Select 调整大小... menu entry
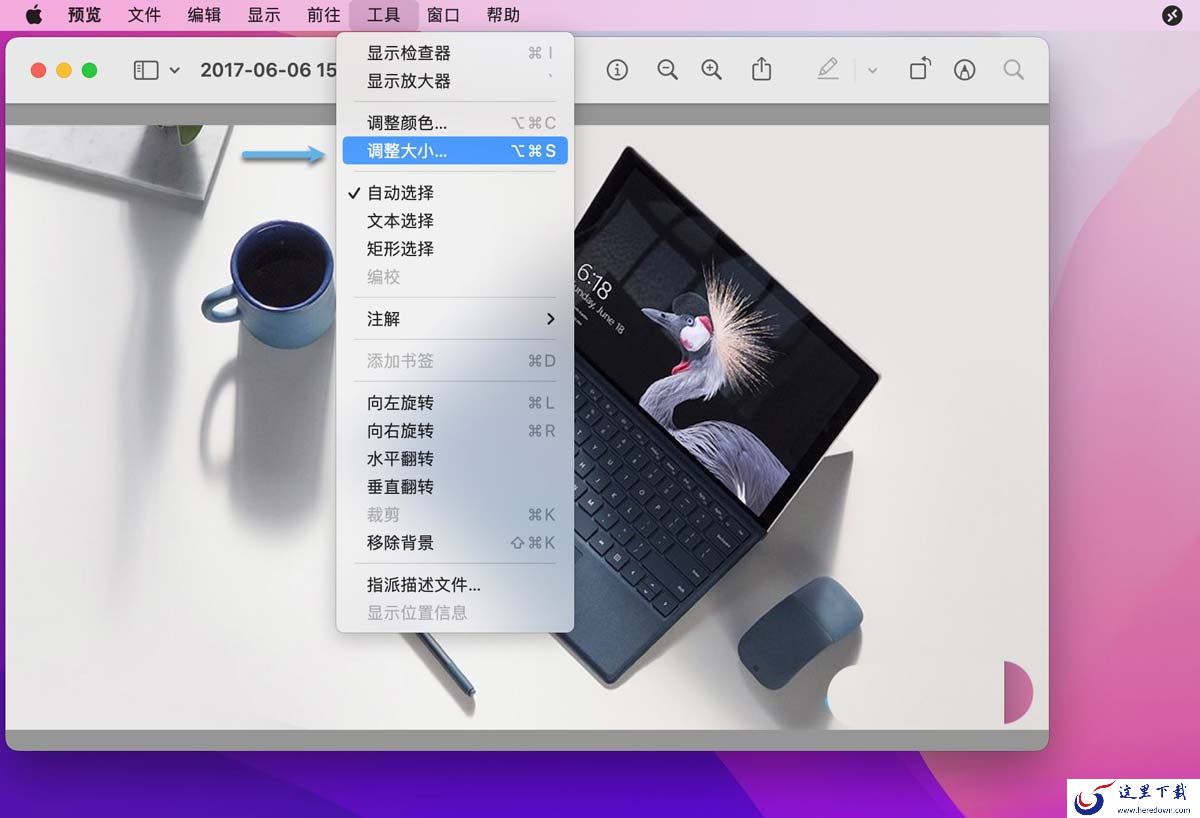 coord(455,151)
